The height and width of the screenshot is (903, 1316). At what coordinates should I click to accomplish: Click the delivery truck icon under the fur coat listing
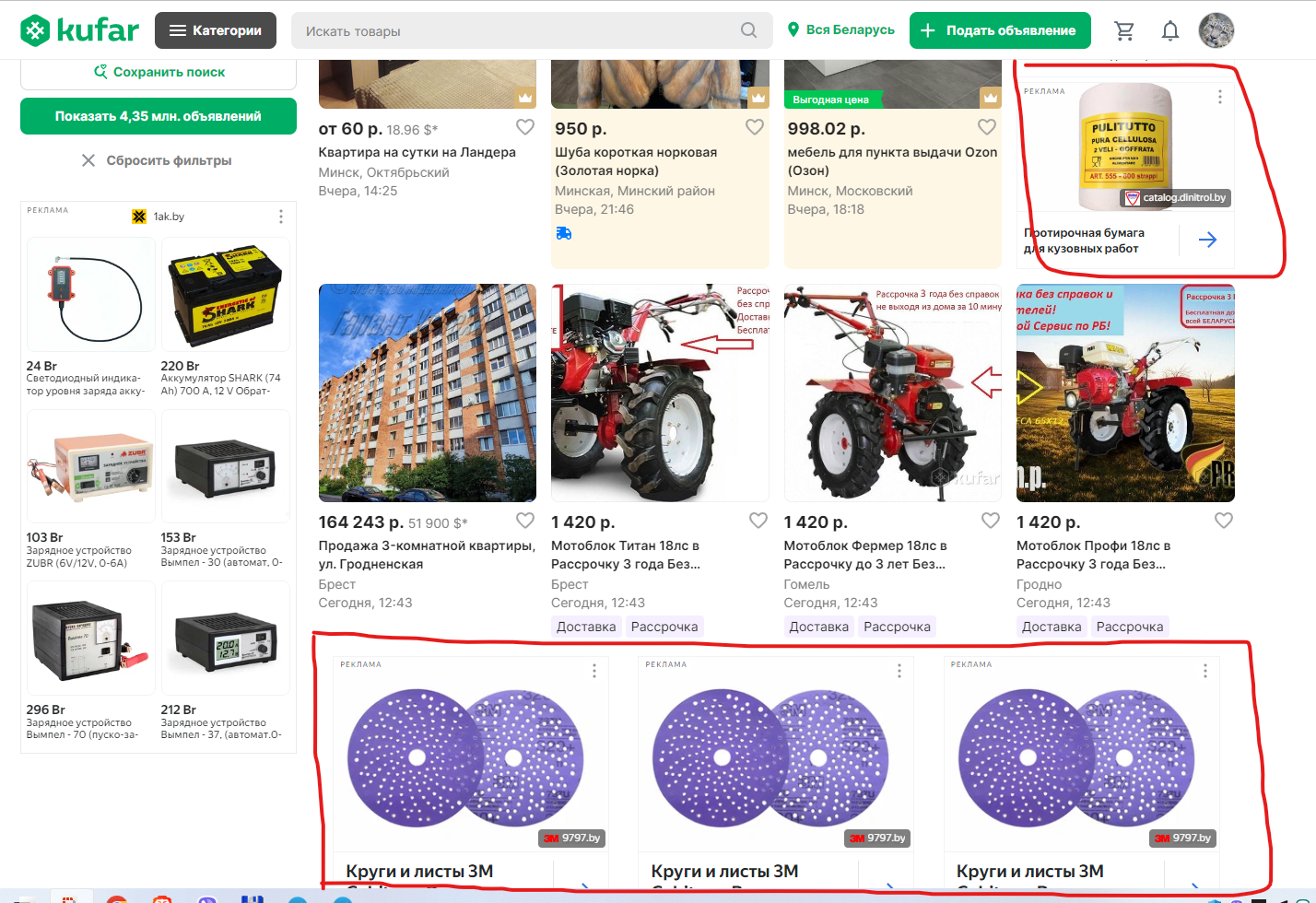tap(563, 233)
